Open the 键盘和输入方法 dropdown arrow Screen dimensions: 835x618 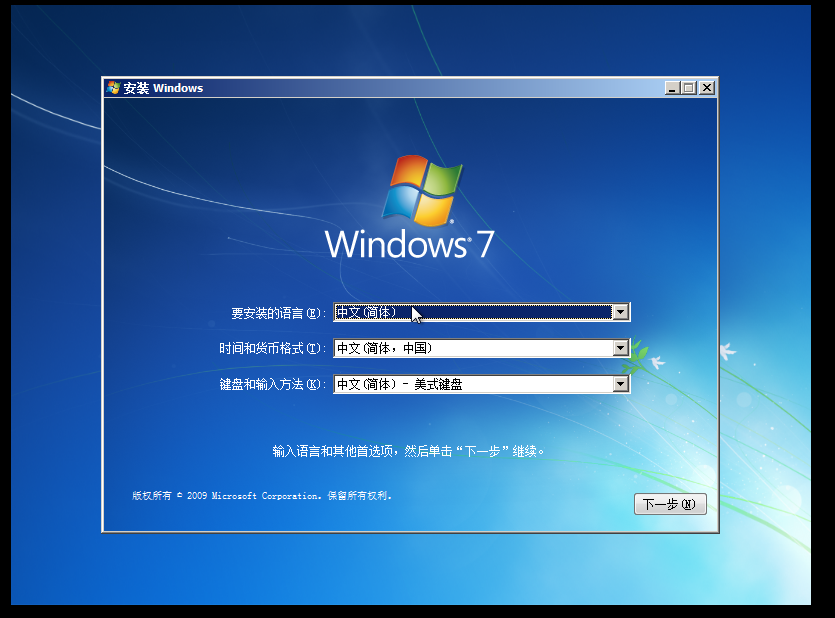(x=620, y=384)
